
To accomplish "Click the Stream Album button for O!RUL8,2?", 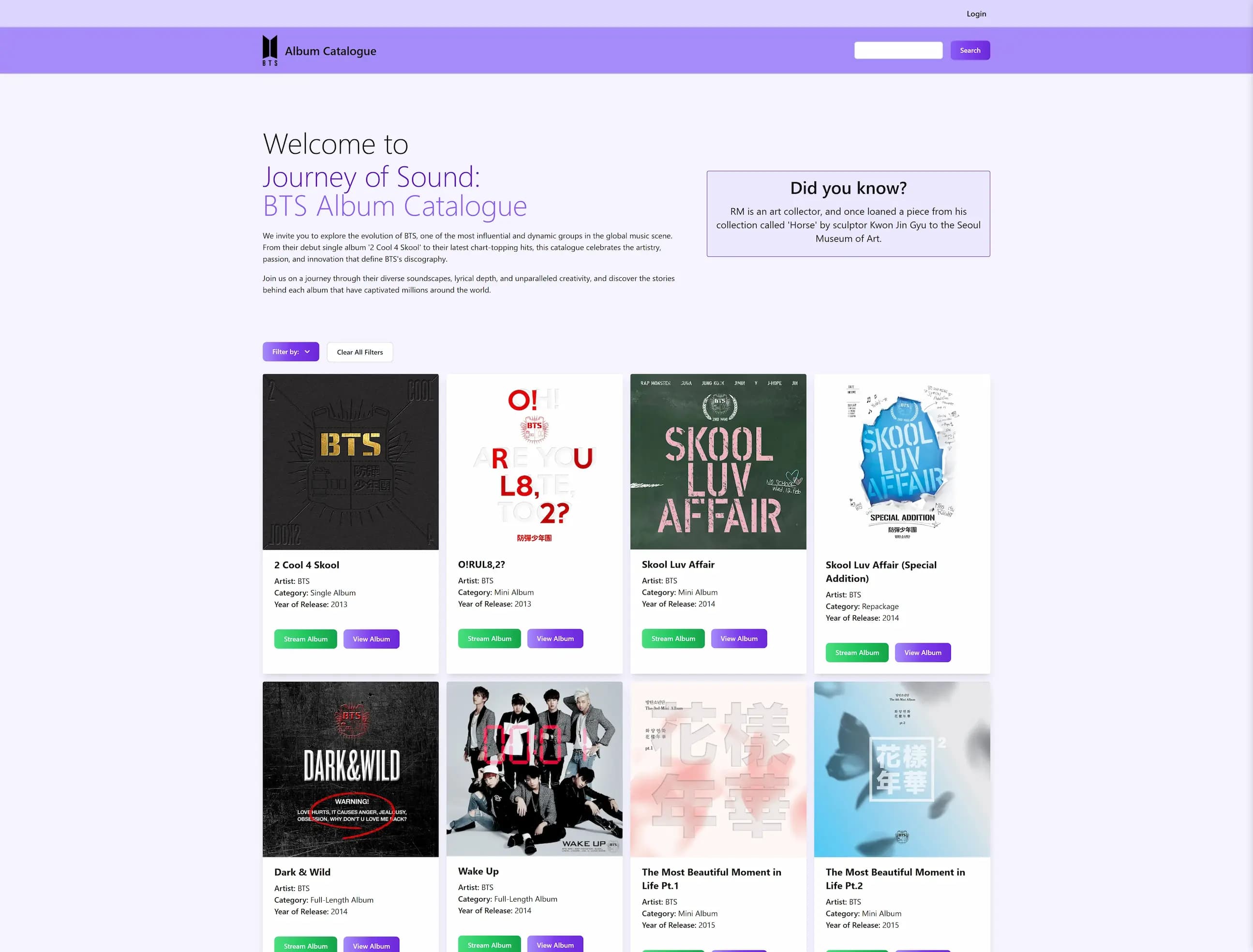I will pos(489,638).
